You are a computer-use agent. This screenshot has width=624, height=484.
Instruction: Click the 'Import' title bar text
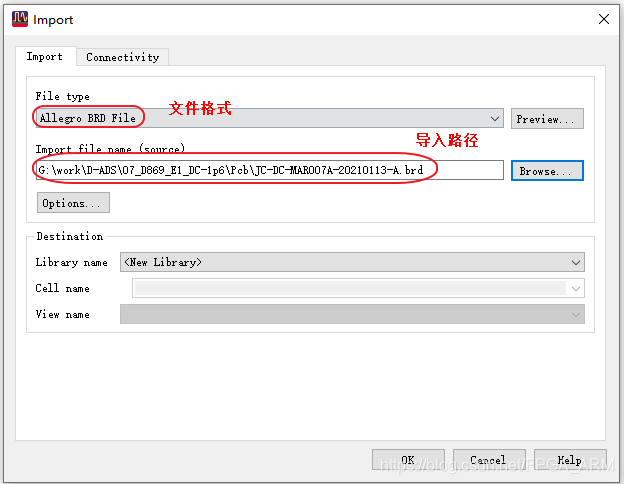tap(53, 20)
